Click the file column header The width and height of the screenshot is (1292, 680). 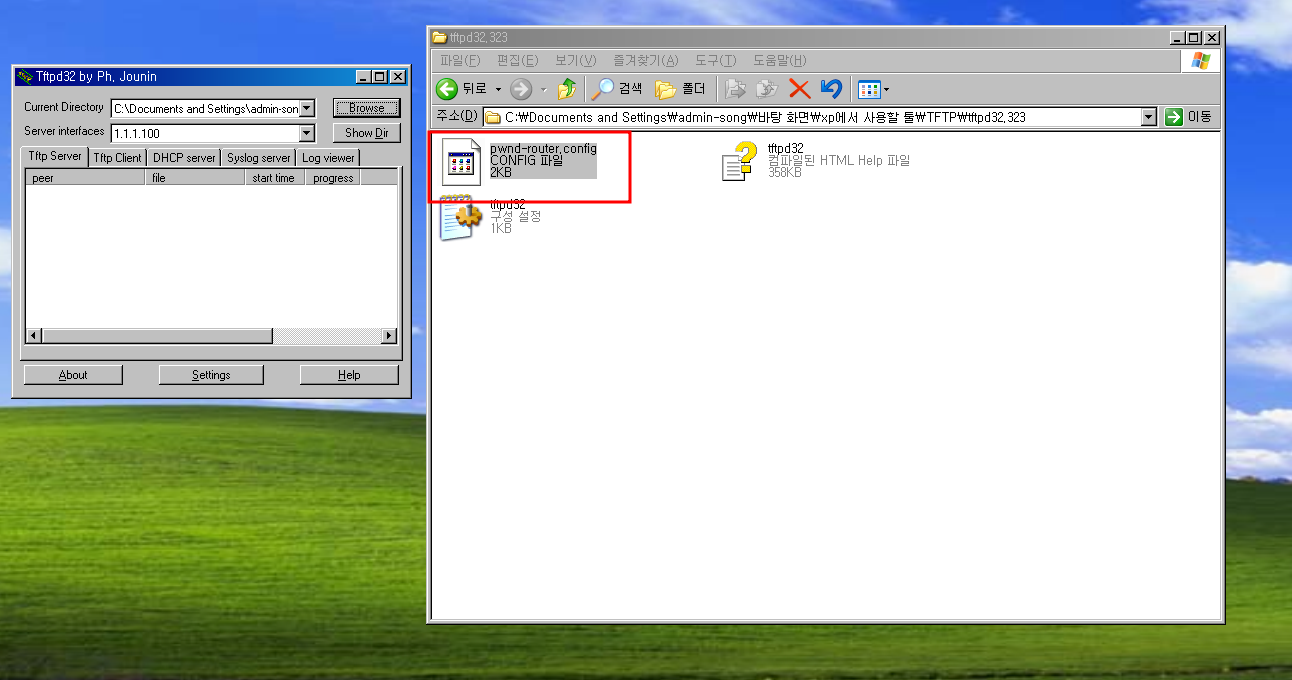[195, 178]
